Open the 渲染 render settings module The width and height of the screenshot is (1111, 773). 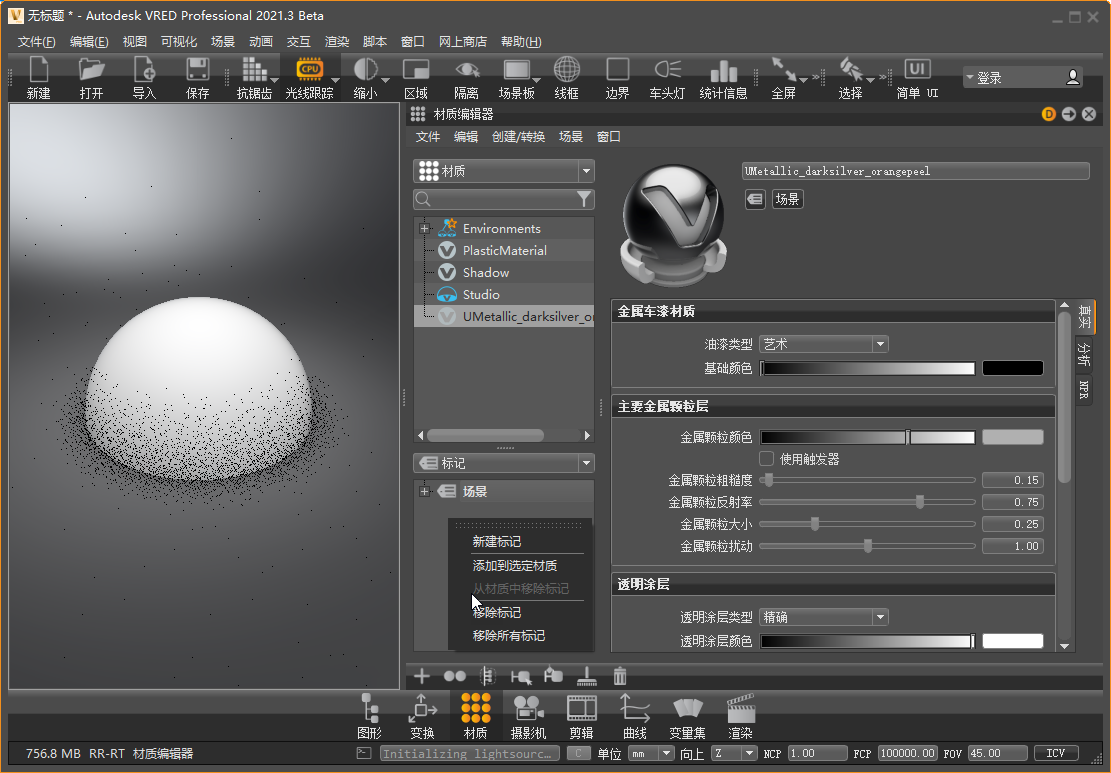tap(740, 716)
